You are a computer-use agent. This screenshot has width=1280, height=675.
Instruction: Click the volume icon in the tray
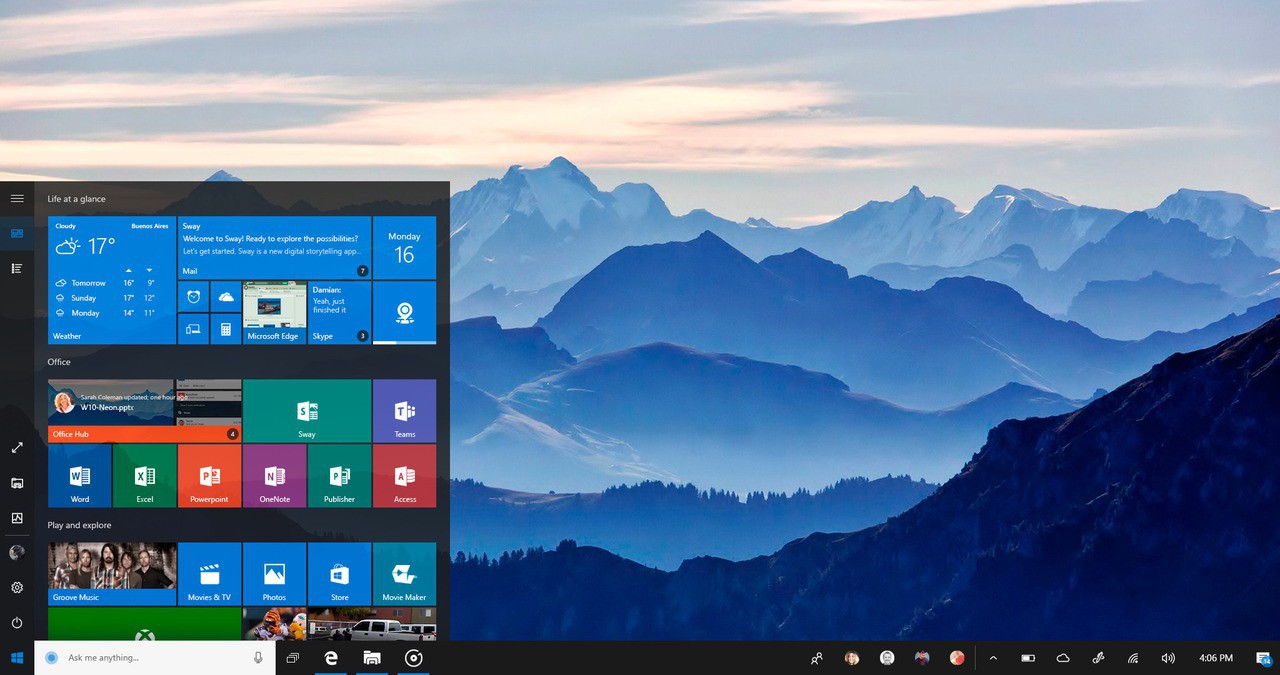[1168, 658]
